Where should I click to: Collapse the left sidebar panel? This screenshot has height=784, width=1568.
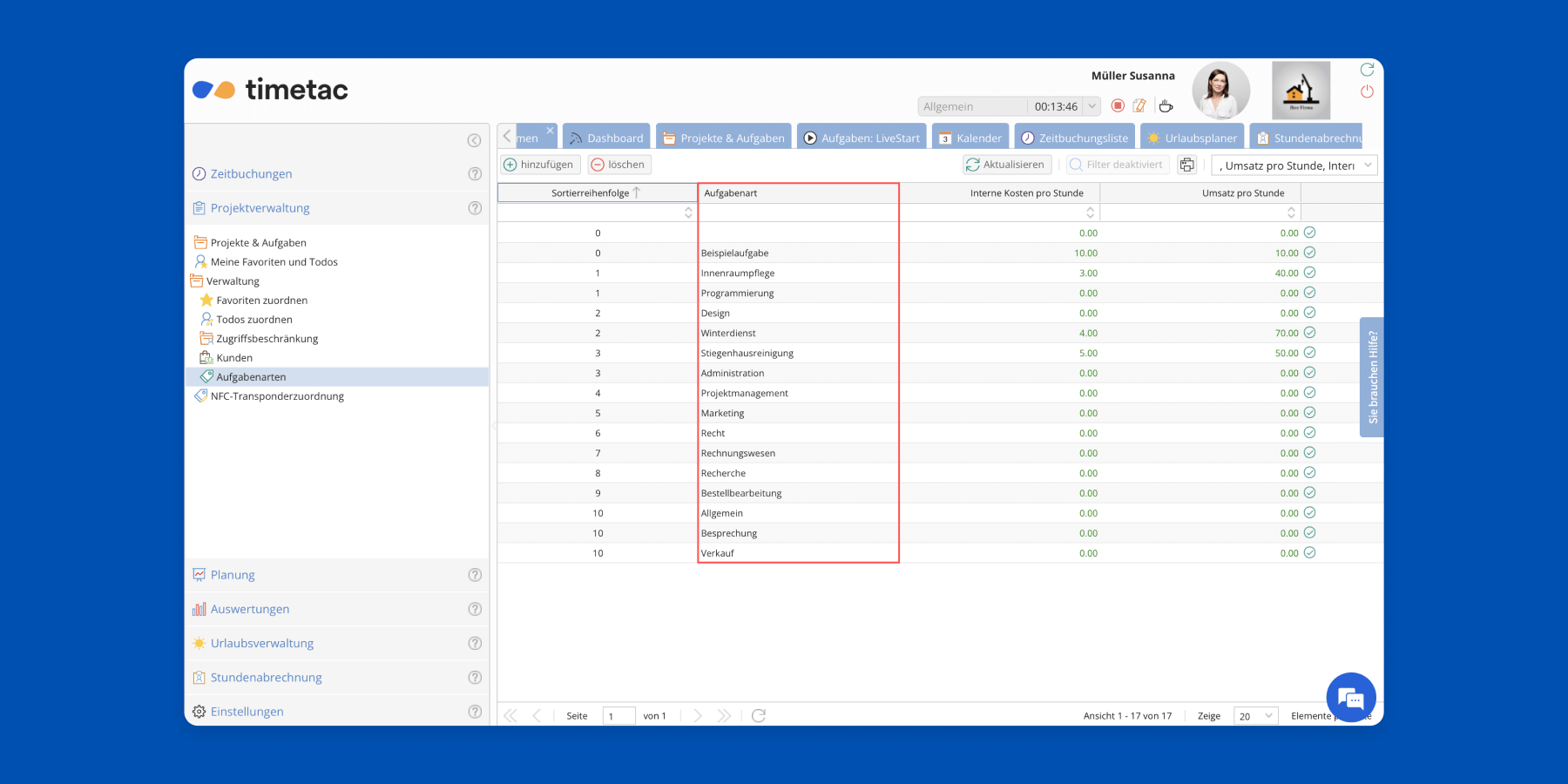point(474,140)
